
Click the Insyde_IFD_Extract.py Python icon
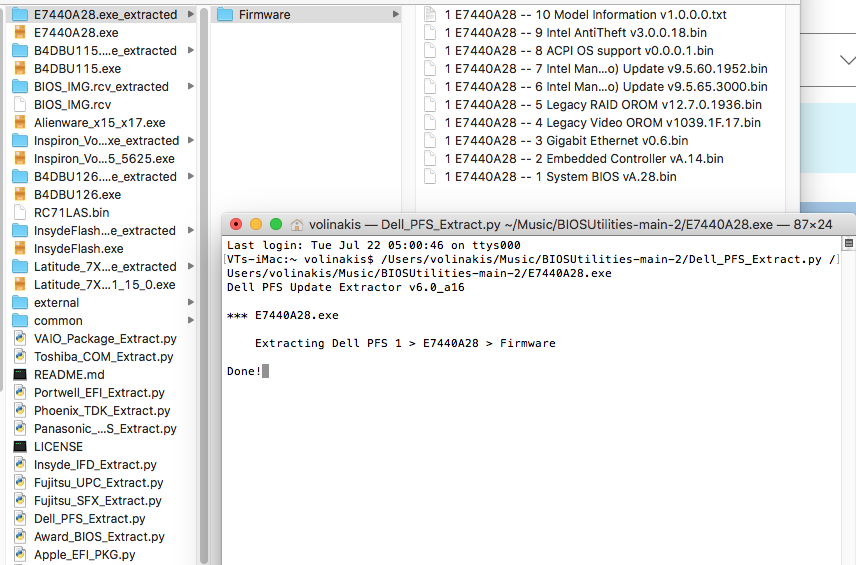(x=20, y=465)
